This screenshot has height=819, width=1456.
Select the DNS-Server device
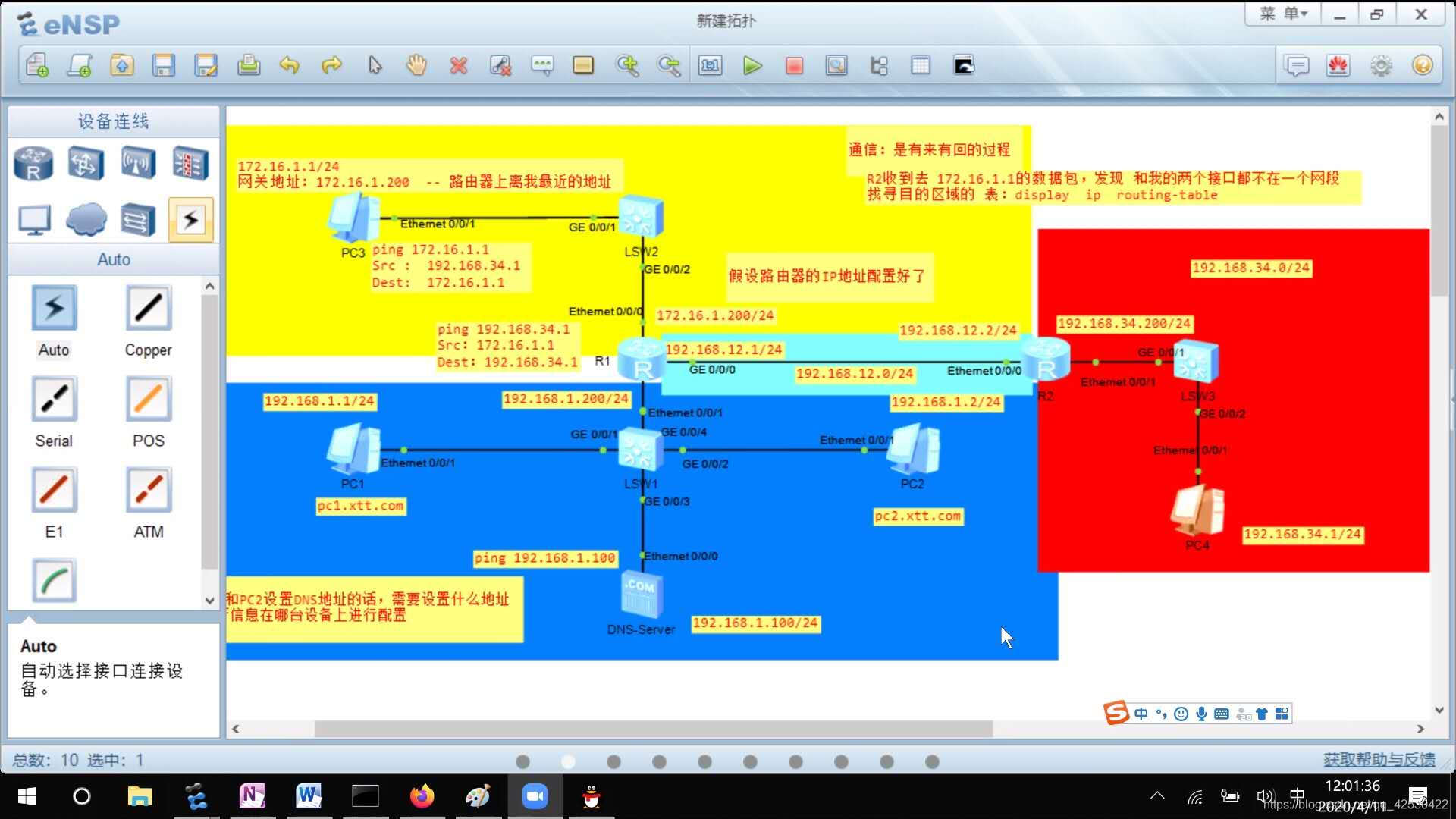642,596
